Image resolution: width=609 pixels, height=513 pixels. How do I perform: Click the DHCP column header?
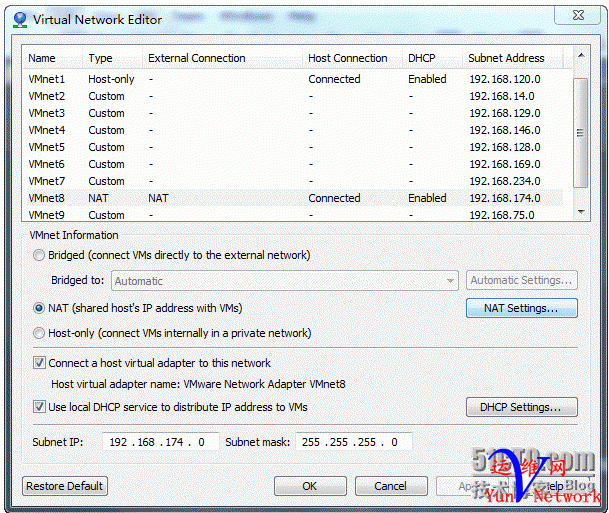coord(432,58)
